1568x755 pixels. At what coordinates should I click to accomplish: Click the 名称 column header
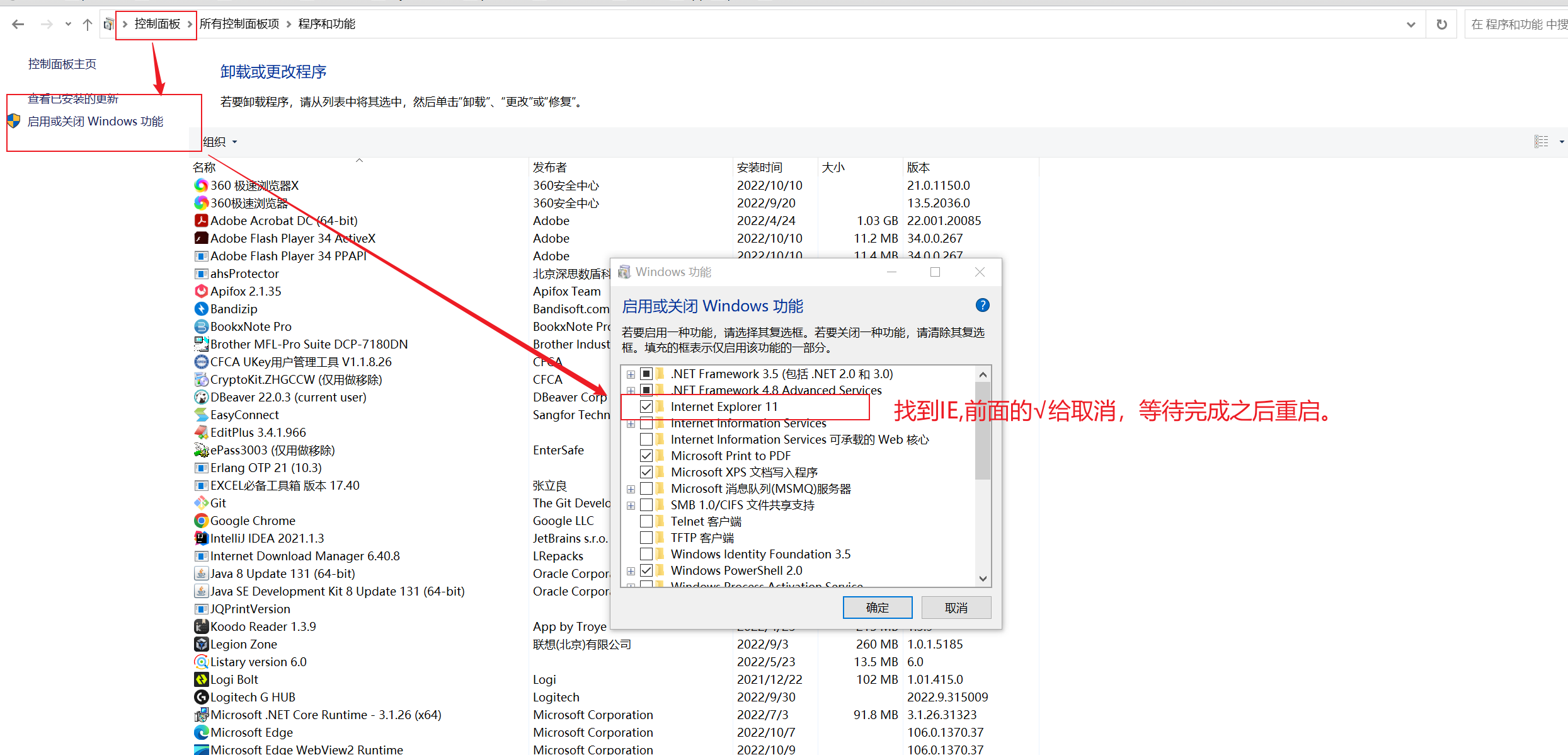click(204, 168)
